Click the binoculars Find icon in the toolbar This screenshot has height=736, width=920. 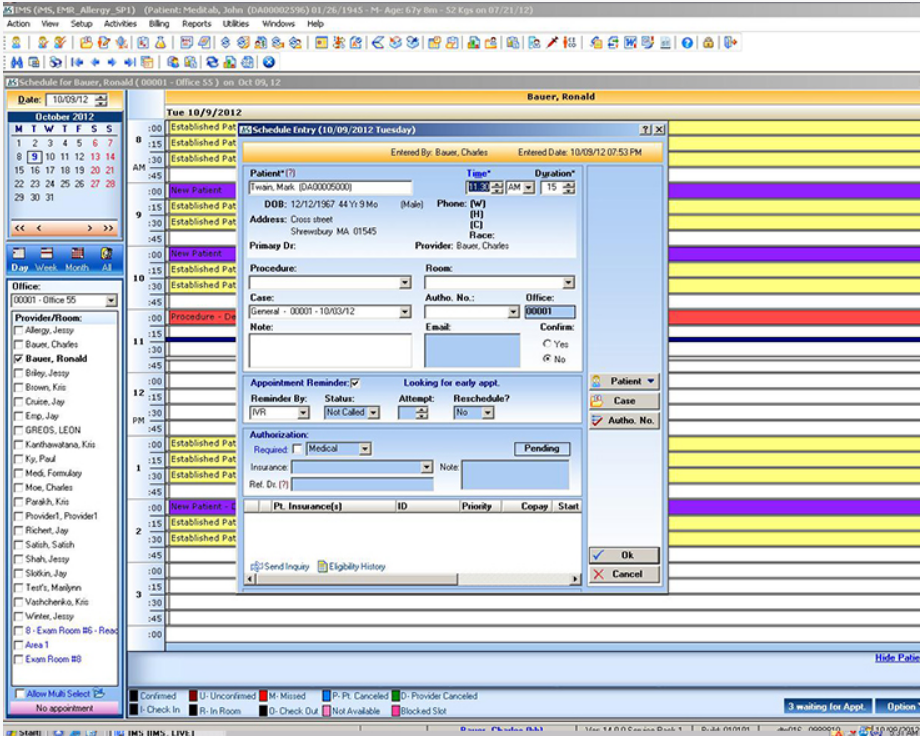(x=16, y=62)
